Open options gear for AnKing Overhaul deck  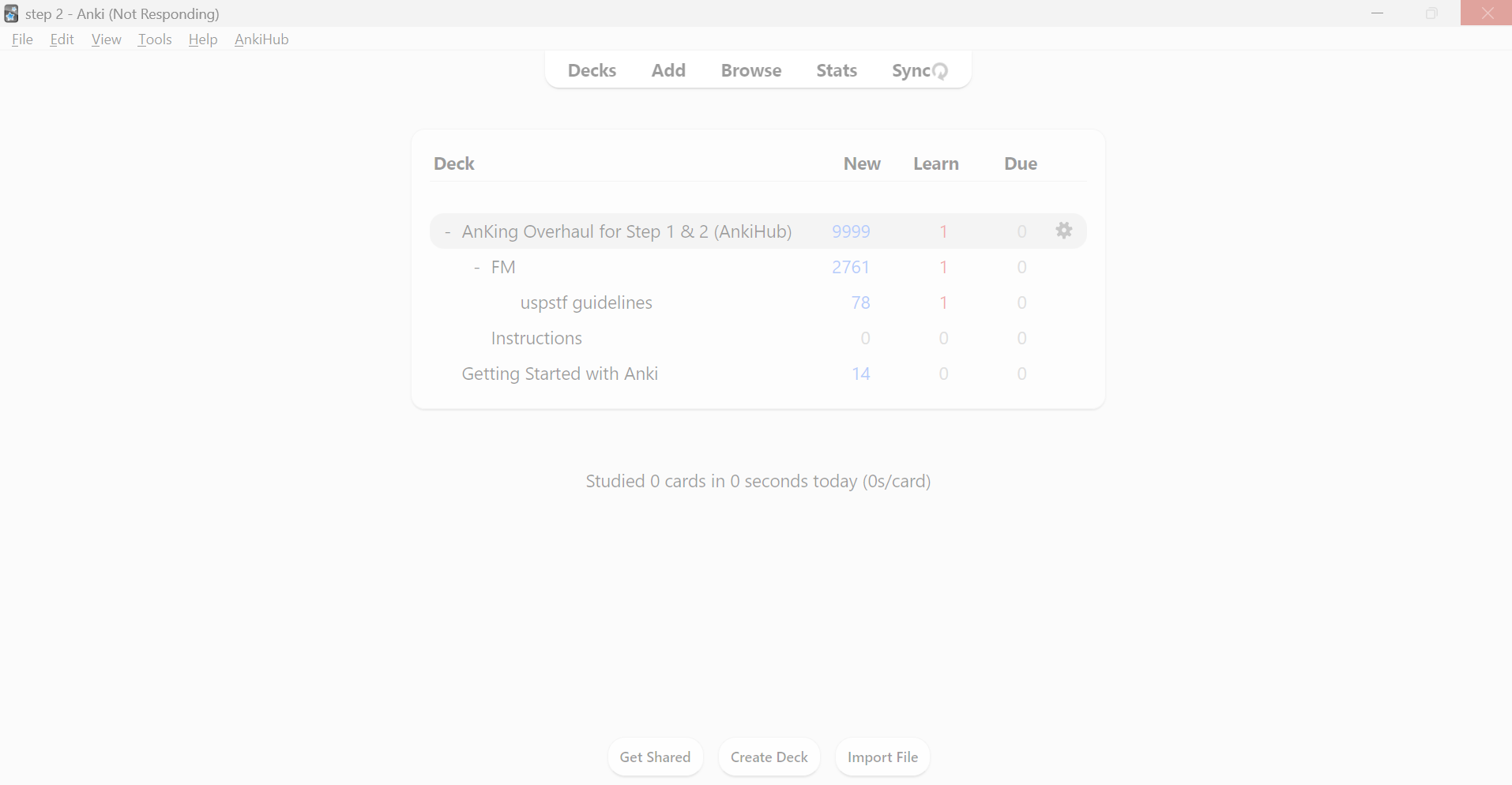(1063, 231)
